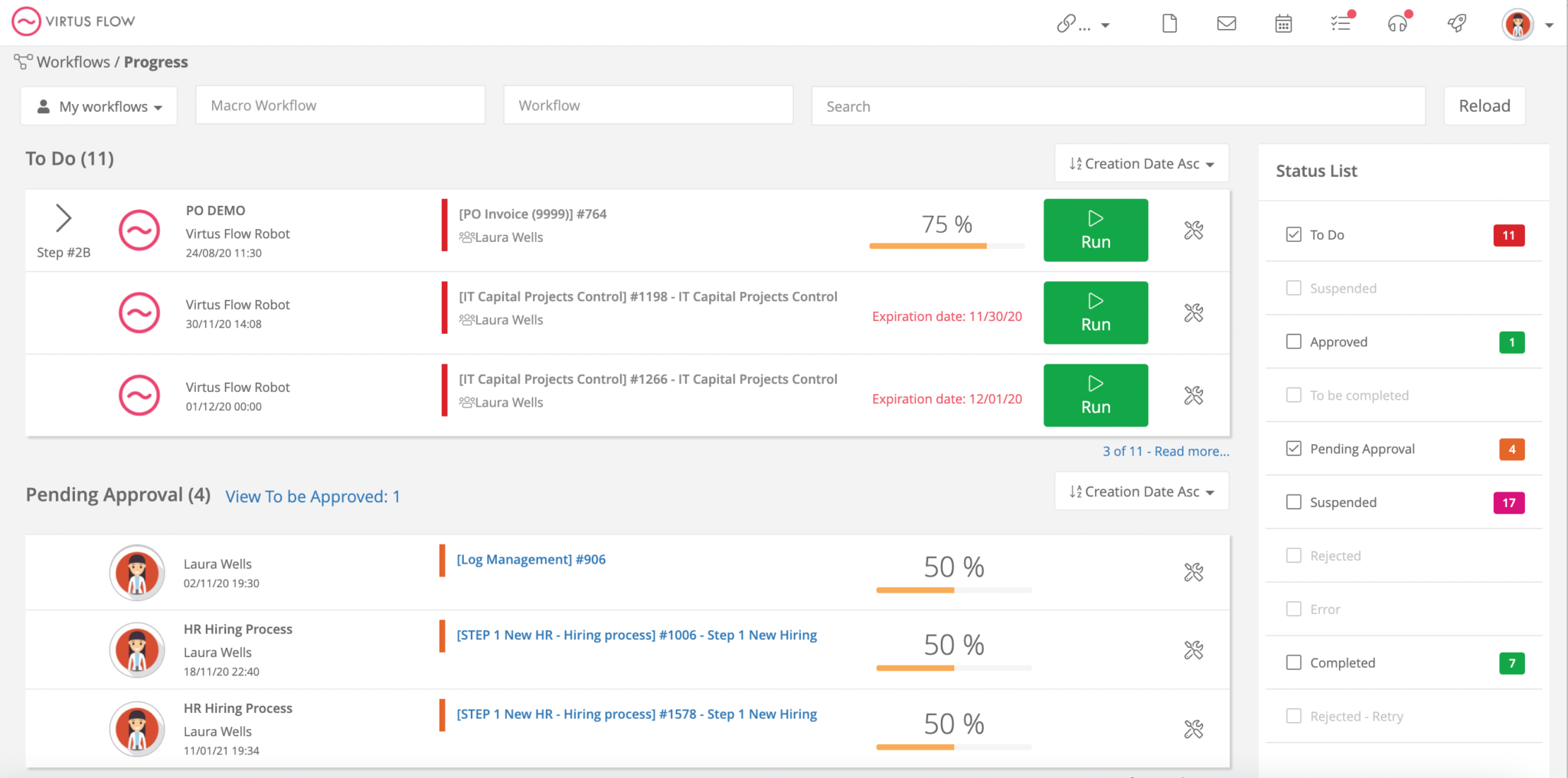
Task: Click the tools icon on the Log Management row
Action: (1194, 572)
